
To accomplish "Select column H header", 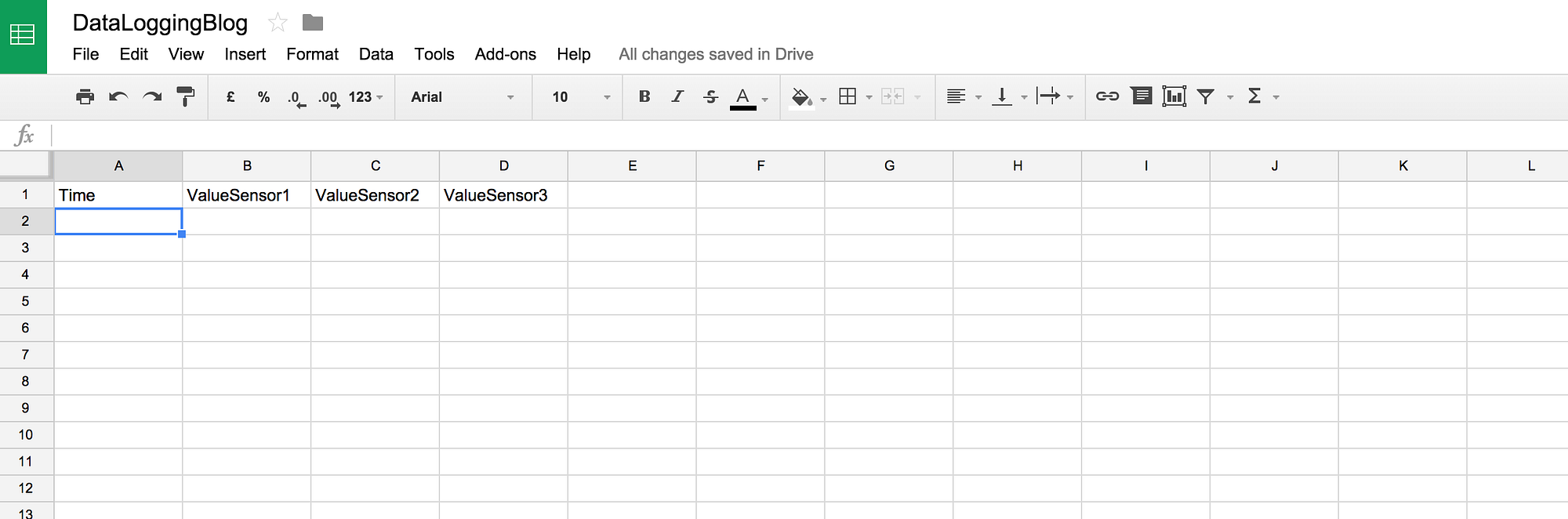I will 1018,165.
